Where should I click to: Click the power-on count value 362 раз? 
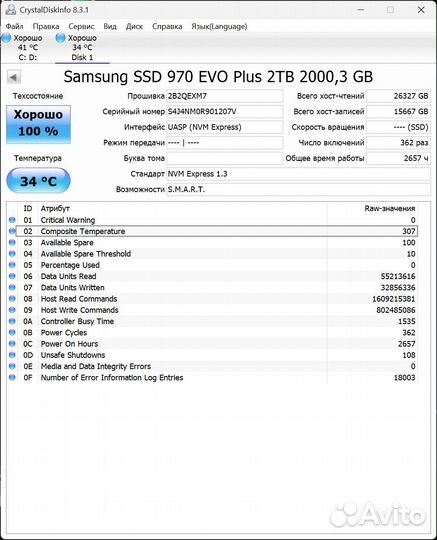point(398,143)
